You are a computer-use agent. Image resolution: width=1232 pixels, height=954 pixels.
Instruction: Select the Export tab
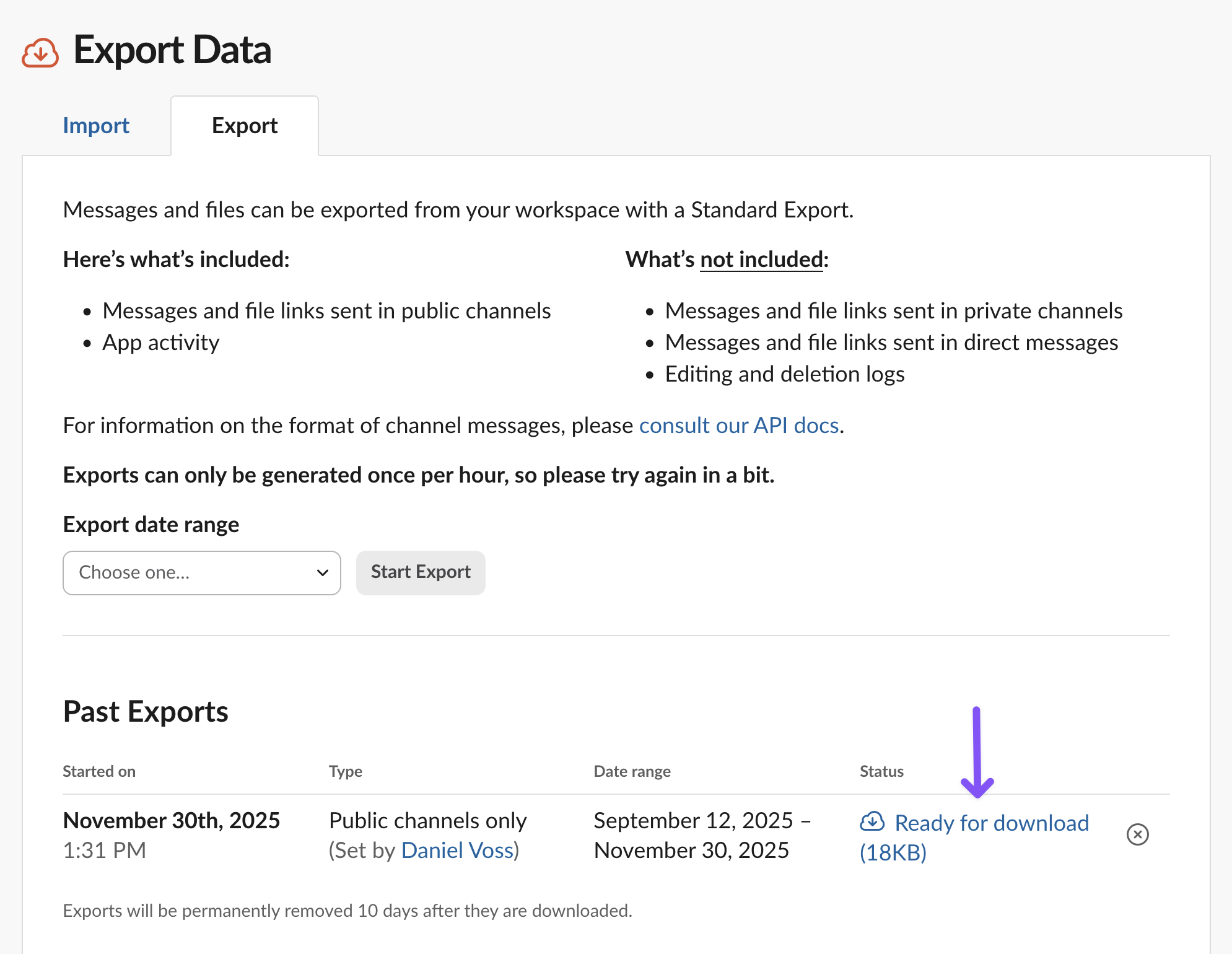244,125
